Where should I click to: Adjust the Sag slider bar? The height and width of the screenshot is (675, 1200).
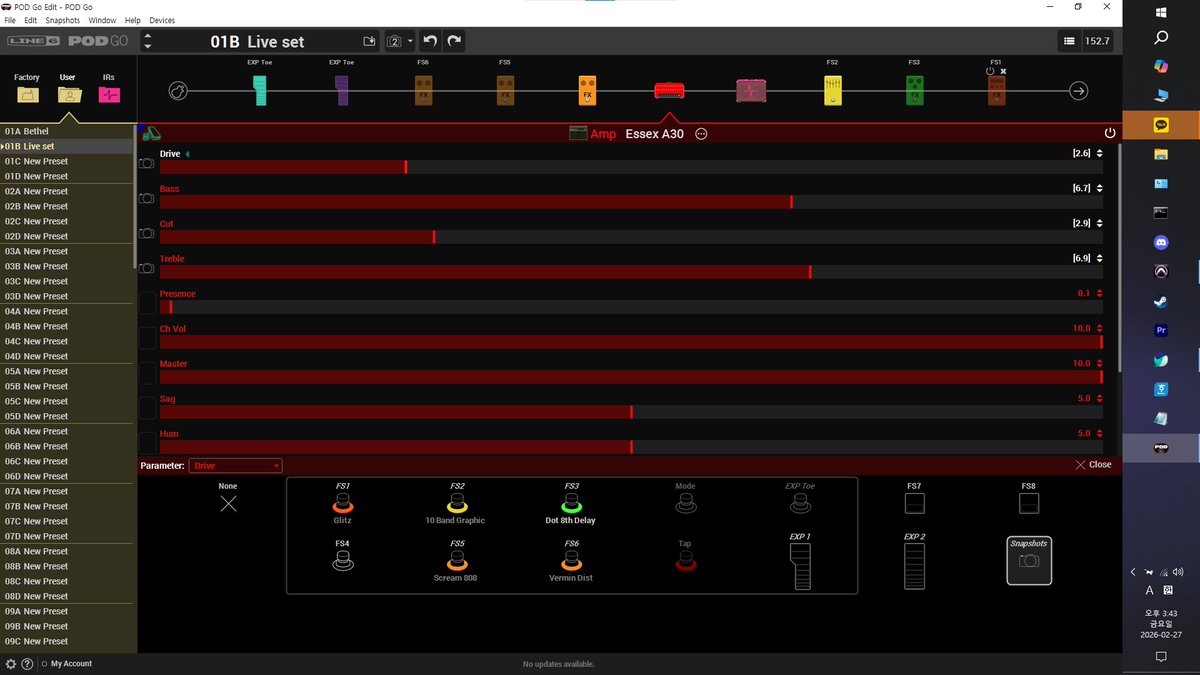[x=631, y=412]
